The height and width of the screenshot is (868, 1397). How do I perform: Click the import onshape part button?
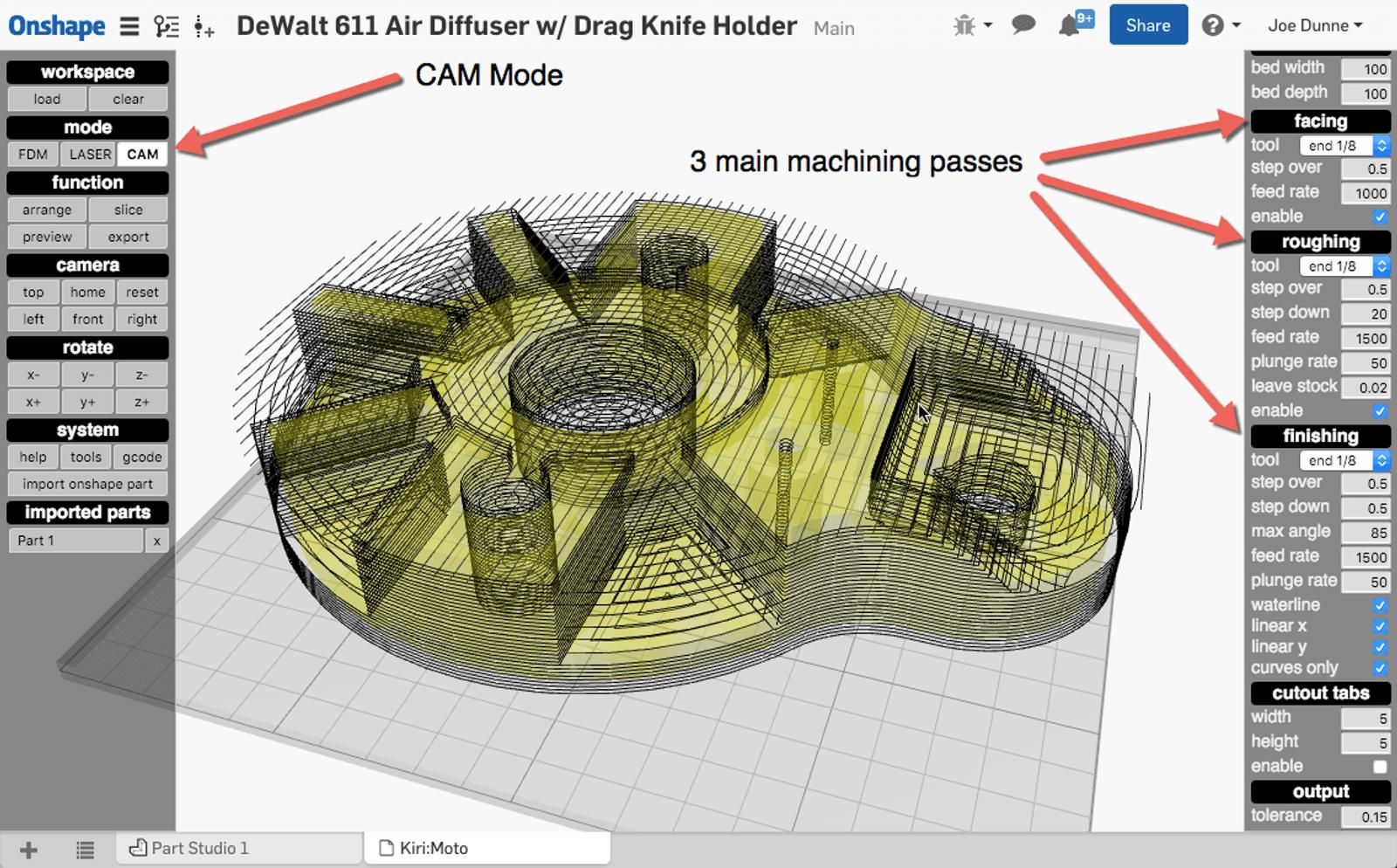pyautogui.click(x=87, y=484)
